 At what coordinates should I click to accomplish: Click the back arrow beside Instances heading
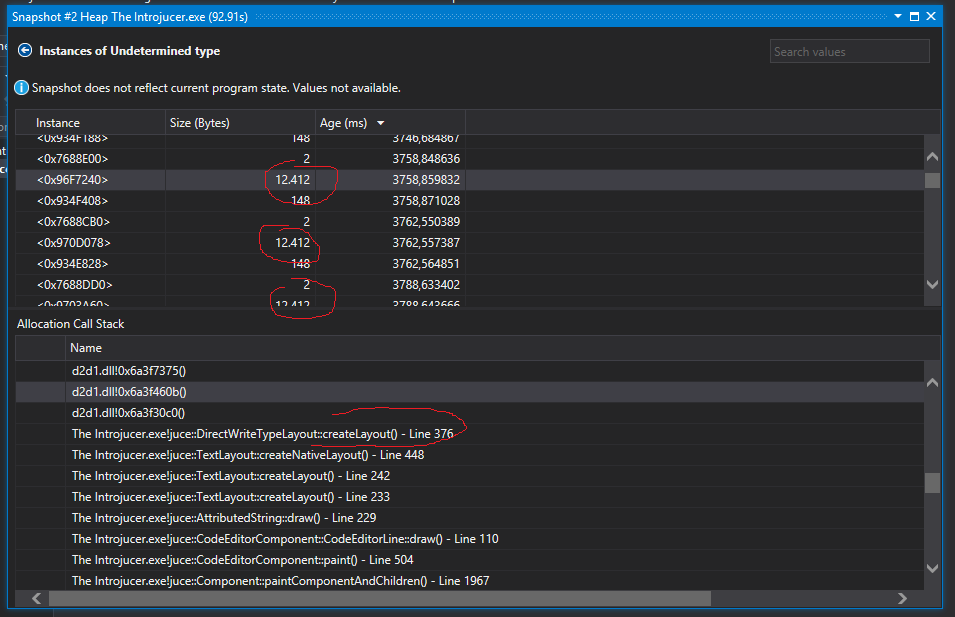click(x=25, y=50)
